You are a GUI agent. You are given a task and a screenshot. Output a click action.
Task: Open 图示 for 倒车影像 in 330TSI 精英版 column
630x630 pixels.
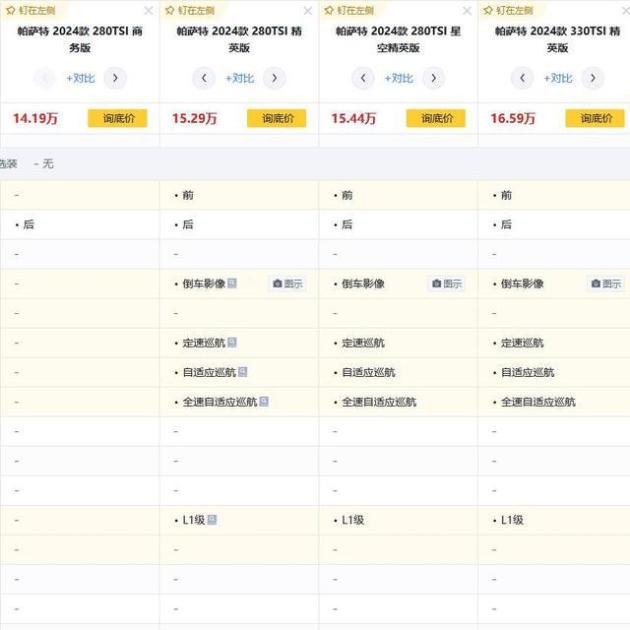(606, 284)
